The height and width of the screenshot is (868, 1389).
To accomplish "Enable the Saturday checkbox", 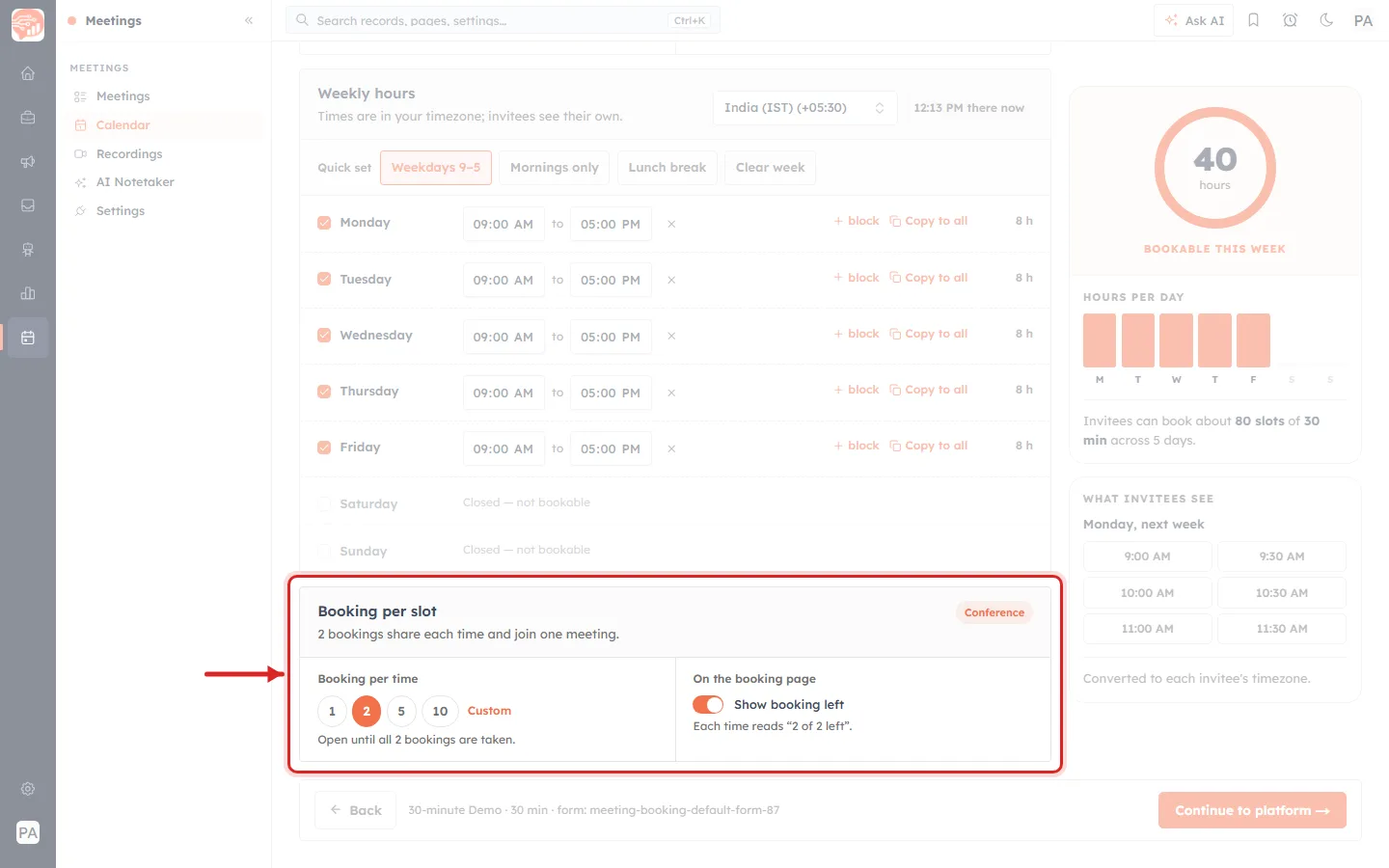I will (x=324, y=503).
